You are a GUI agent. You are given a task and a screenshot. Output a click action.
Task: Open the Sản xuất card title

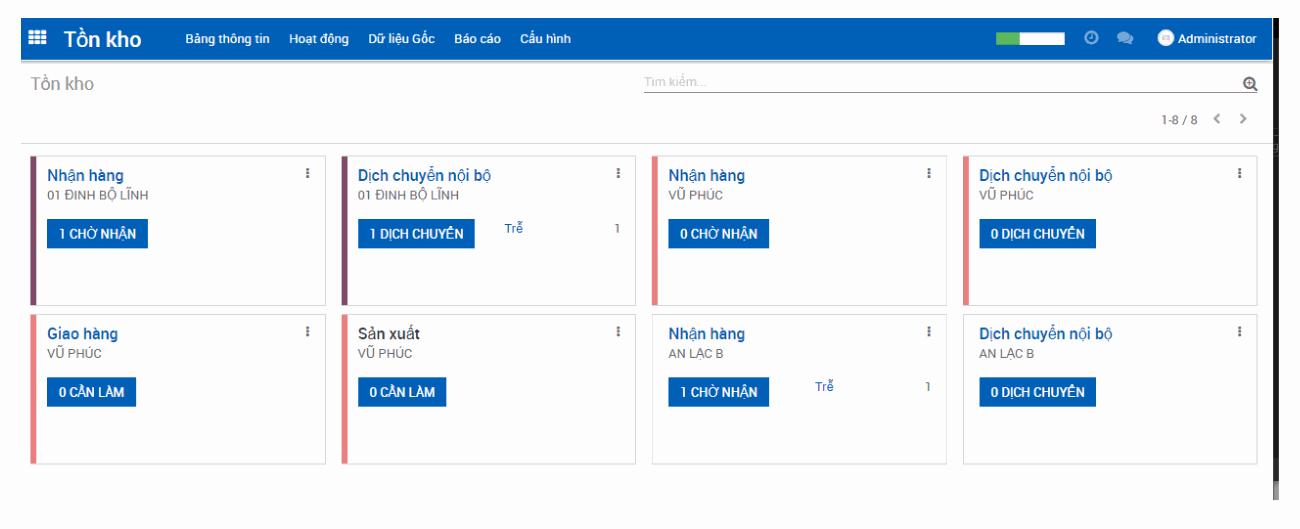pos(388,334)
